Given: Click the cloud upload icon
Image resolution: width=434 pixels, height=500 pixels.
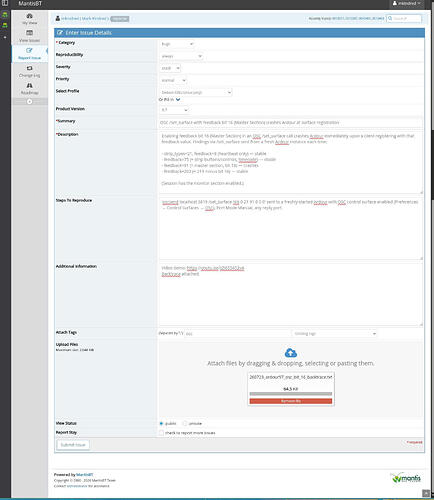Looking at the screenshot, I should point(291,353).
